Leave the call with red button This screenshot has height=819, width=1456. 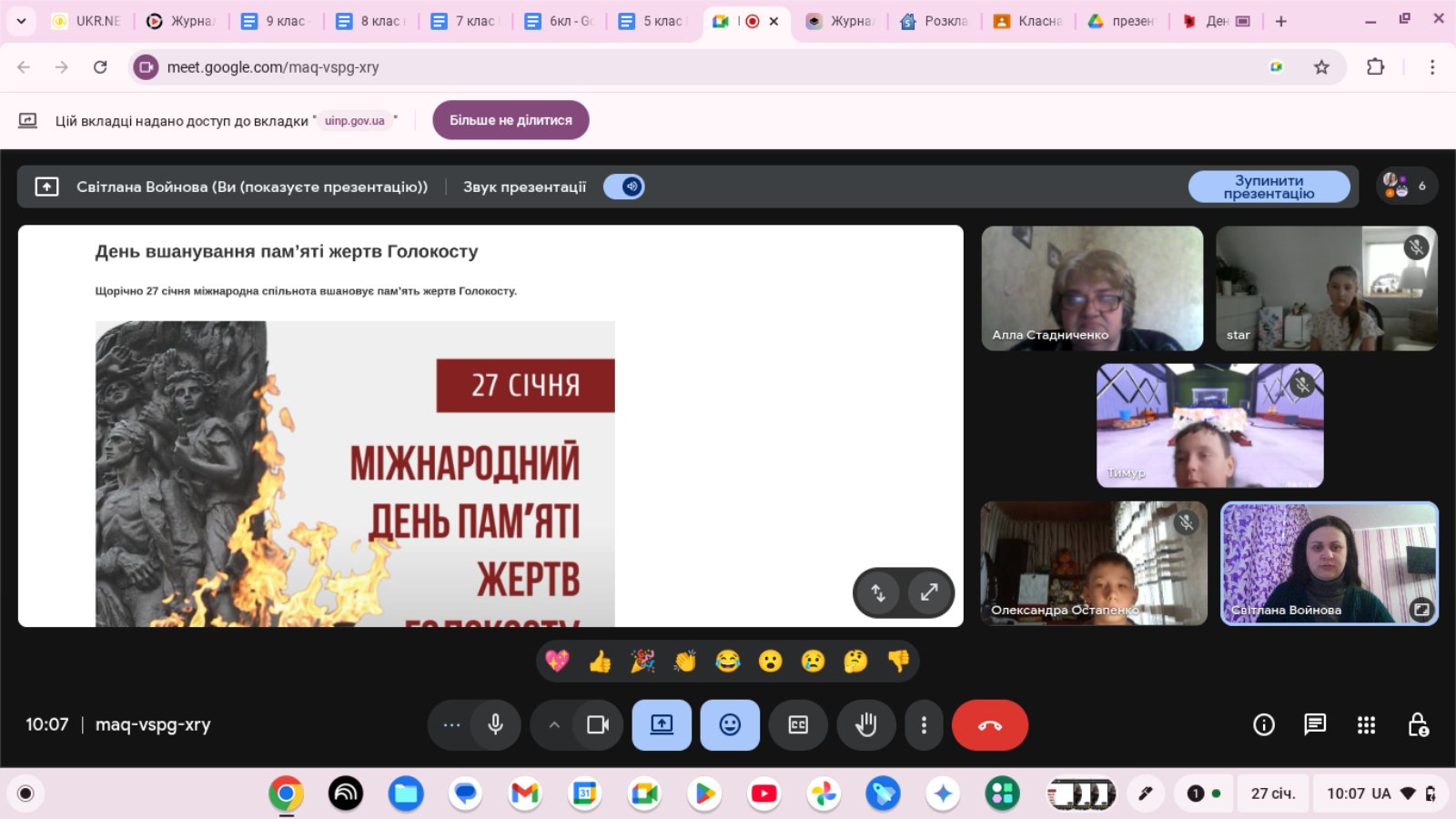point(989,724)
